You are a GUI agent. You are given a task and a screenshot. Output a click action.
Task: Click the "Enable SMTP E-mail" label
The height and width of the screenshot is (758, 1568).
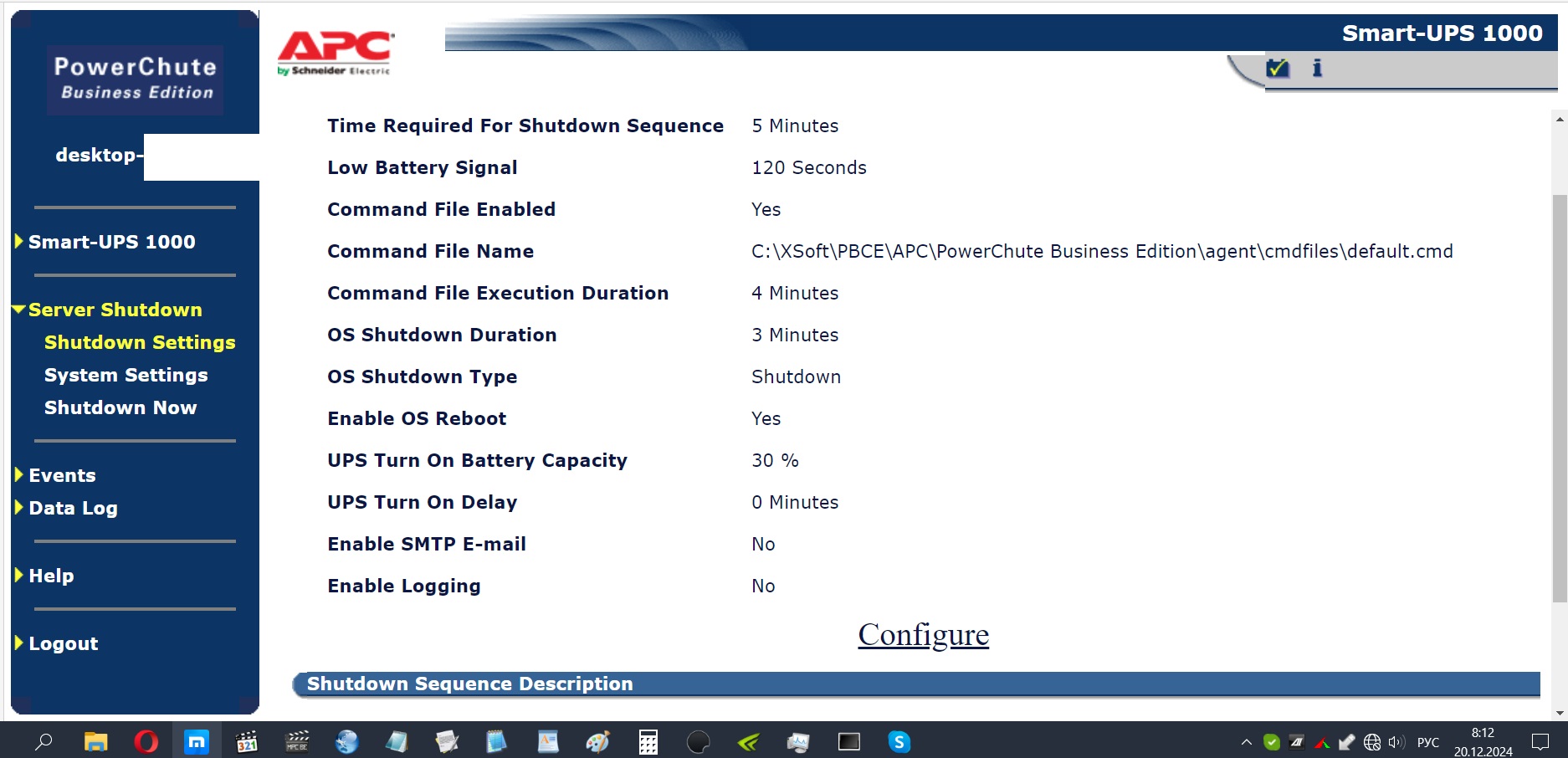coord(427,544)
